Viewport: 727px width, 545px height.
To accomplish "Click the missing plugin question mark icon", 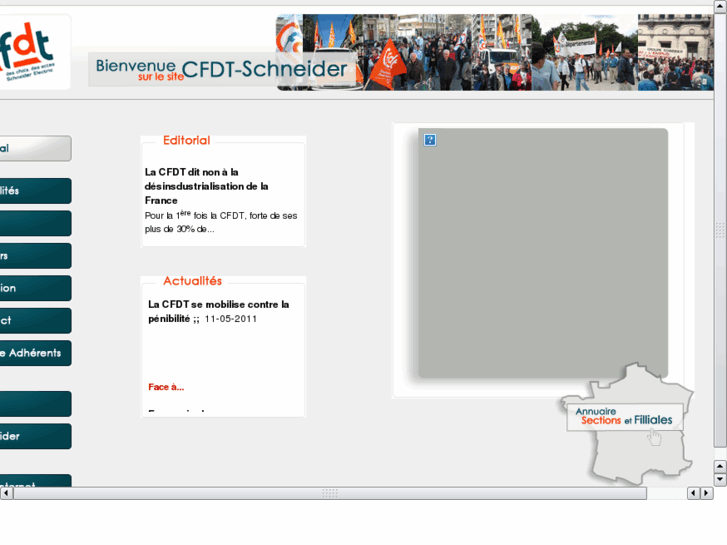I will (430, 140).
